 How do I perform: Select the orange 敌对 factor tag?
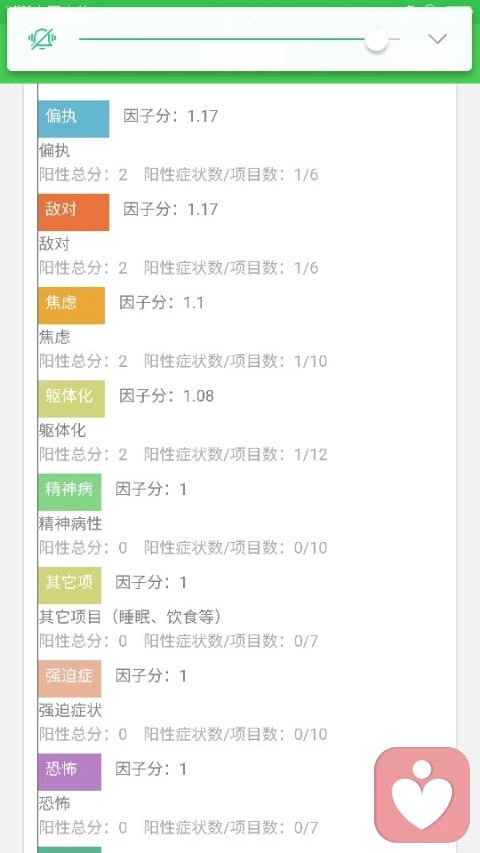click(x=73, y=212)
